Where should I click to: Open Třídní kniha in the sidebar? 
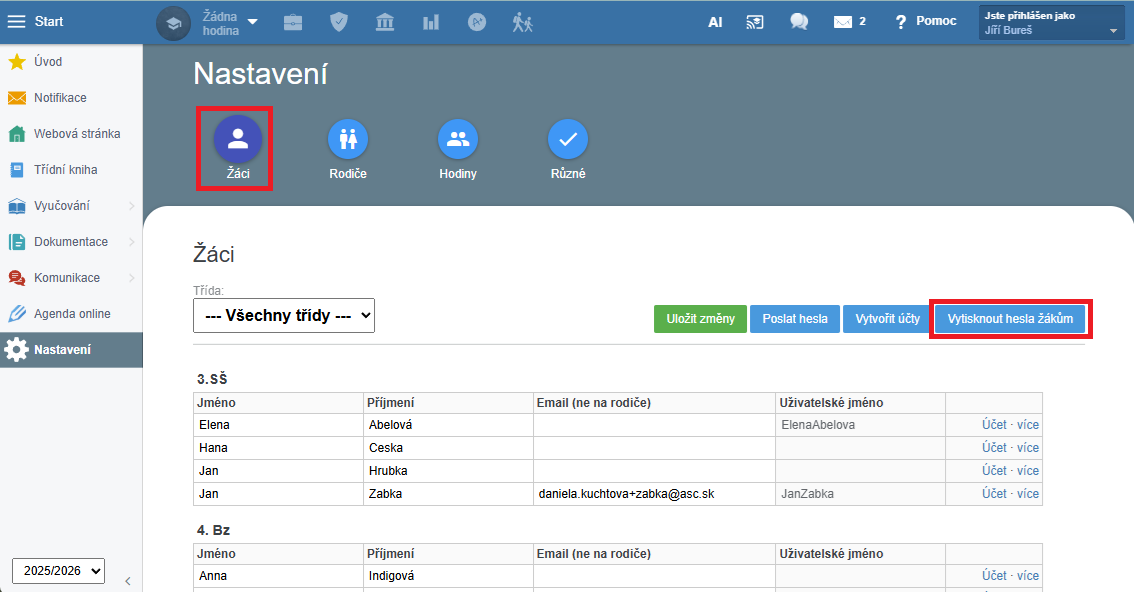click(65, 170)
